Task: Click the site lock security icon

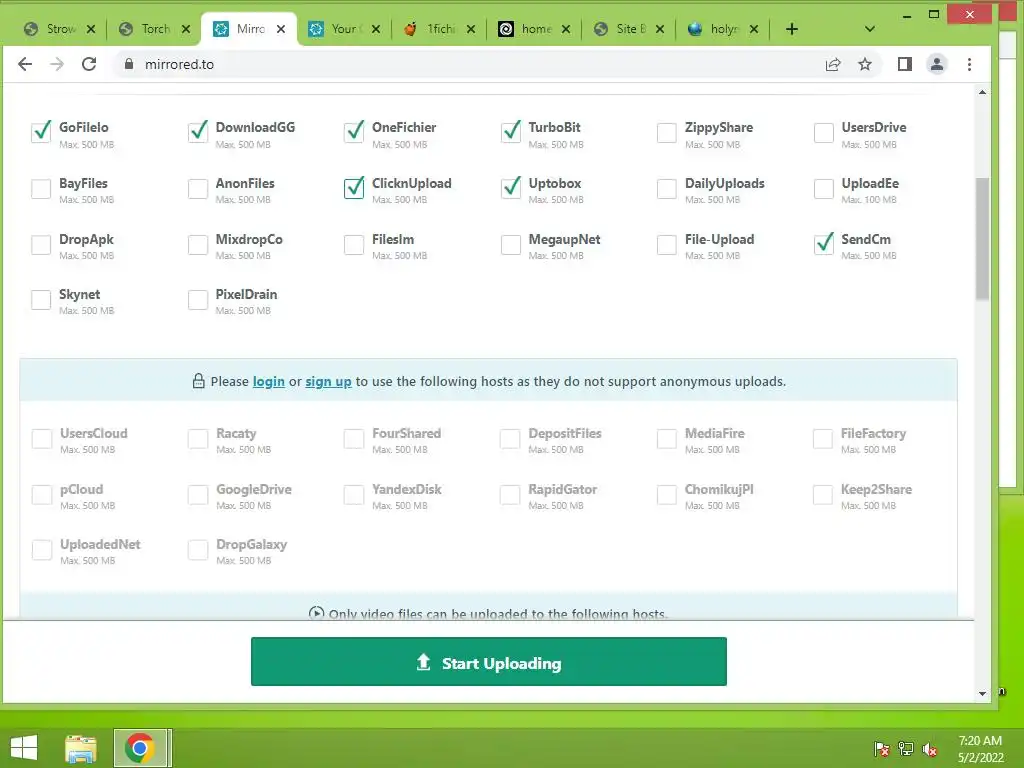Action: click(129, 64)
